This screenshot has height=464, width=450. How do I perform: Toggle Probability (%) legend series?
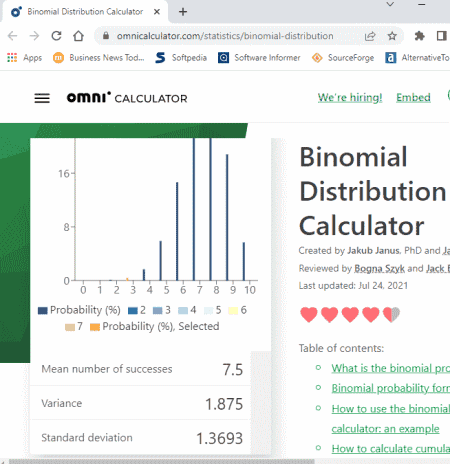point(79,310)
